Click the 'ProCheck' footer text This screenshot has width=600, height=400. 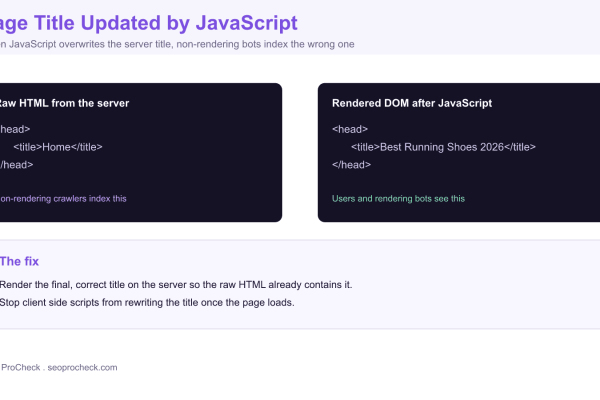(21, 367)
